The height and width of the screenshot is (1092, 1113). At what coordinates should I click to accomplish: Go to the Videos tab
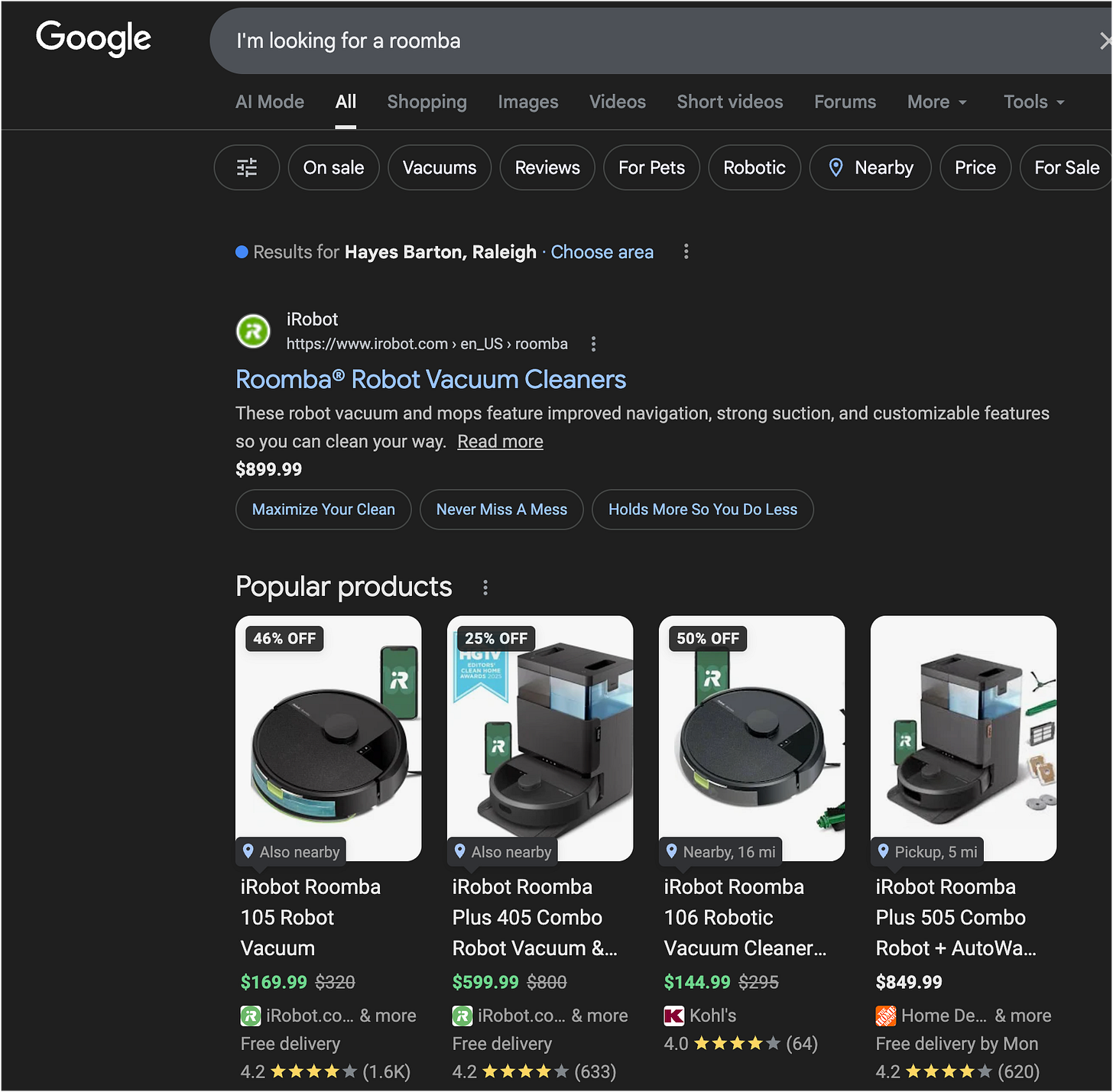point(618,102)
